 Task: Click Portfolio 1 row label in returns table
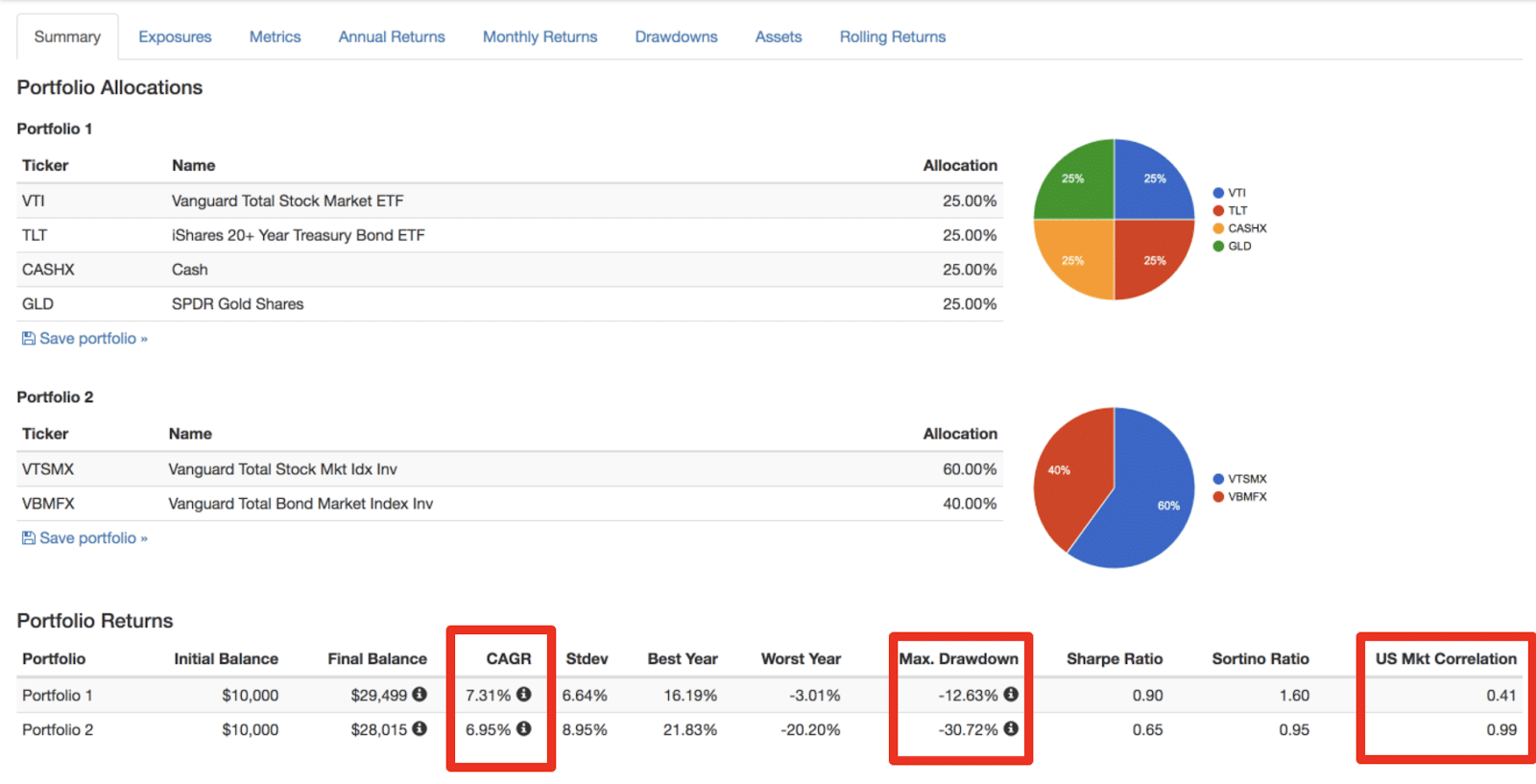[x=58, y=695]
